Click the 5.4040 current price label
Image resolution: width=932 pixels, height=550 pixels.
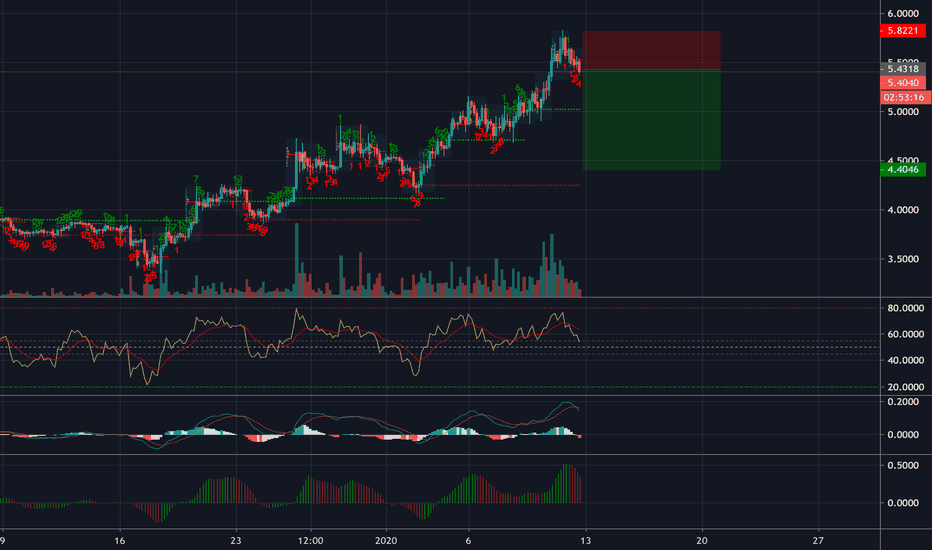click(902, 83)
